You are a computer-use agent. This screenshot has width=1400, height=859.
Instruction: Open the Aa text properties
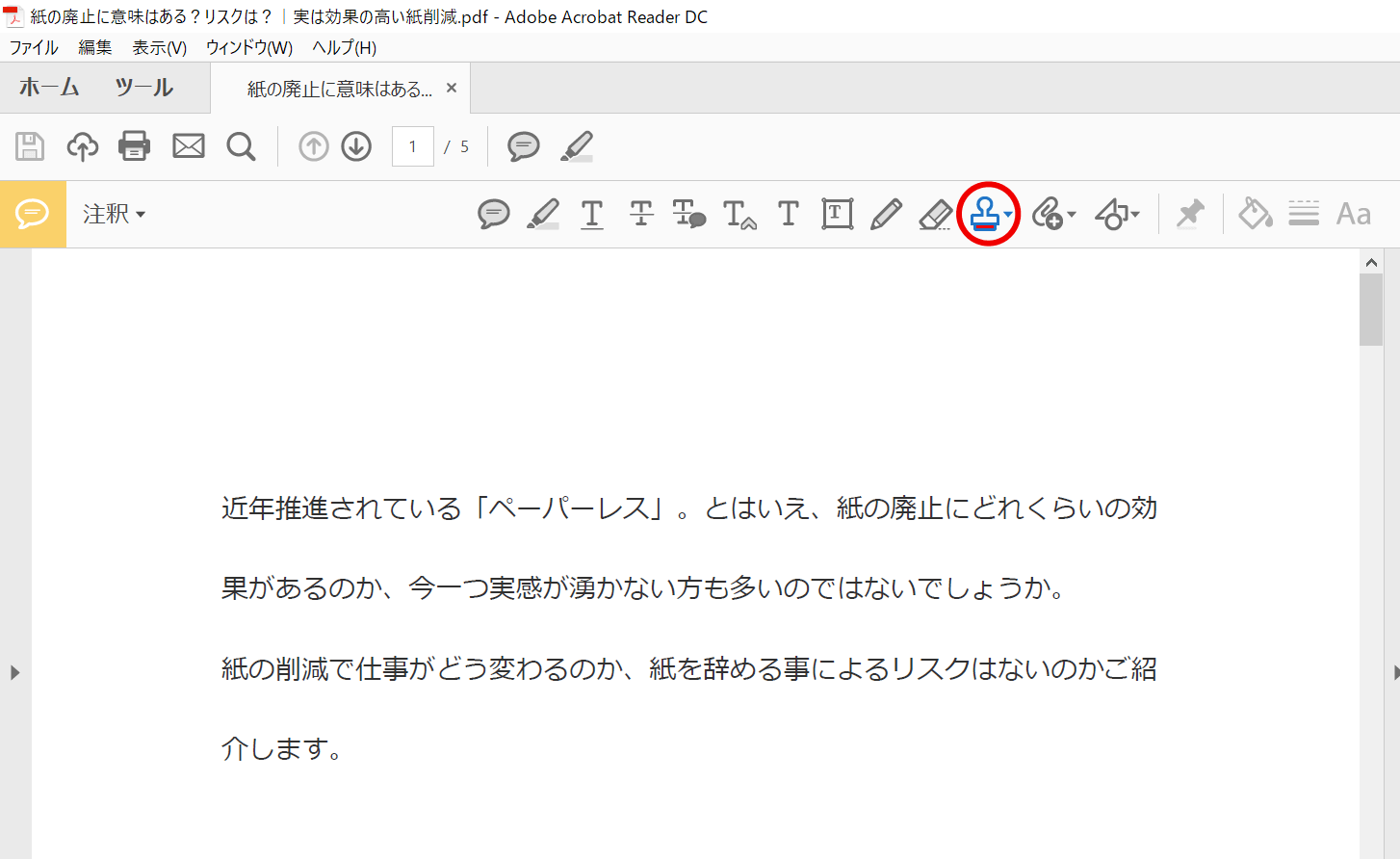(1354, 214)
